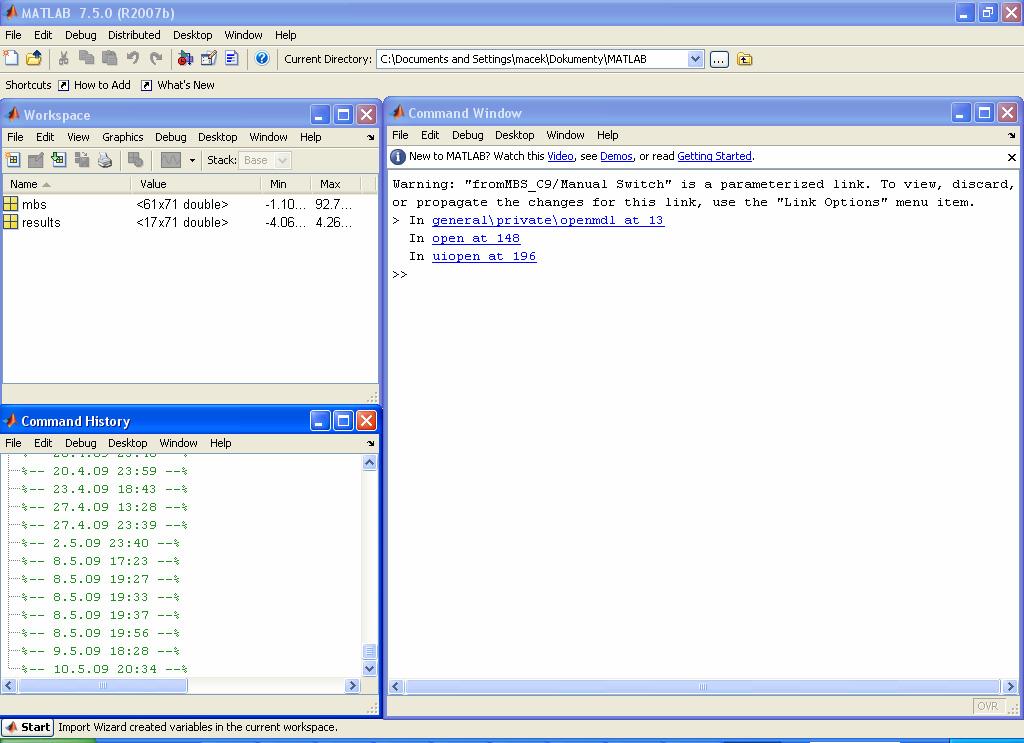Click the Import data icon in Workspace

tap(59, 160)
